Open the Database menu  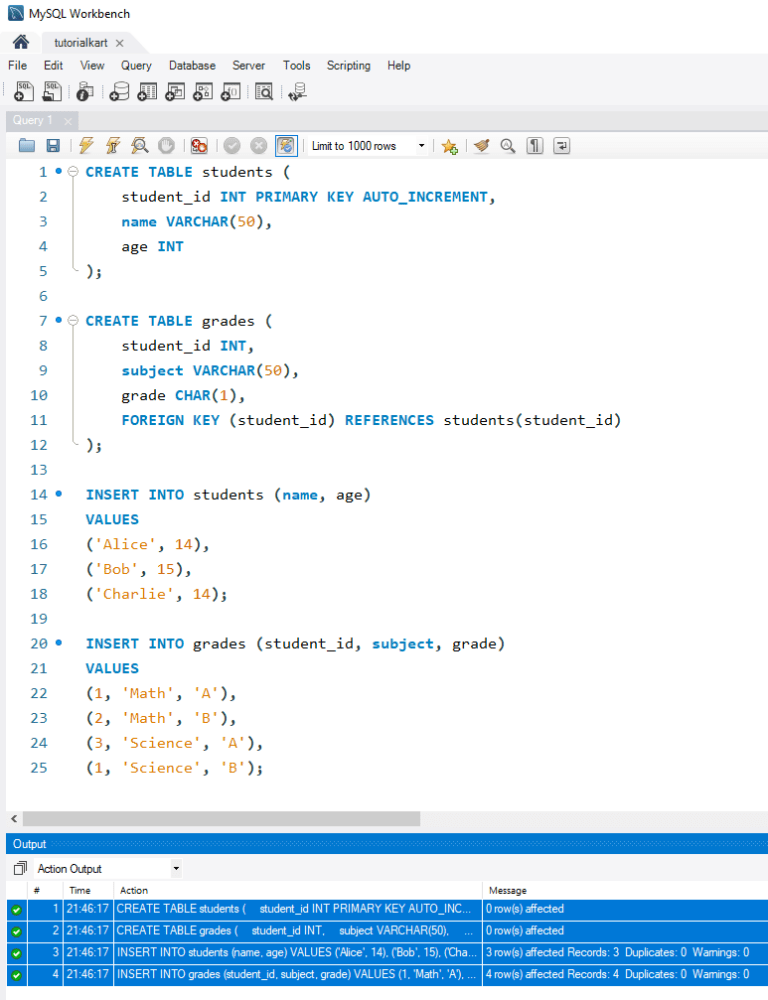192,66
